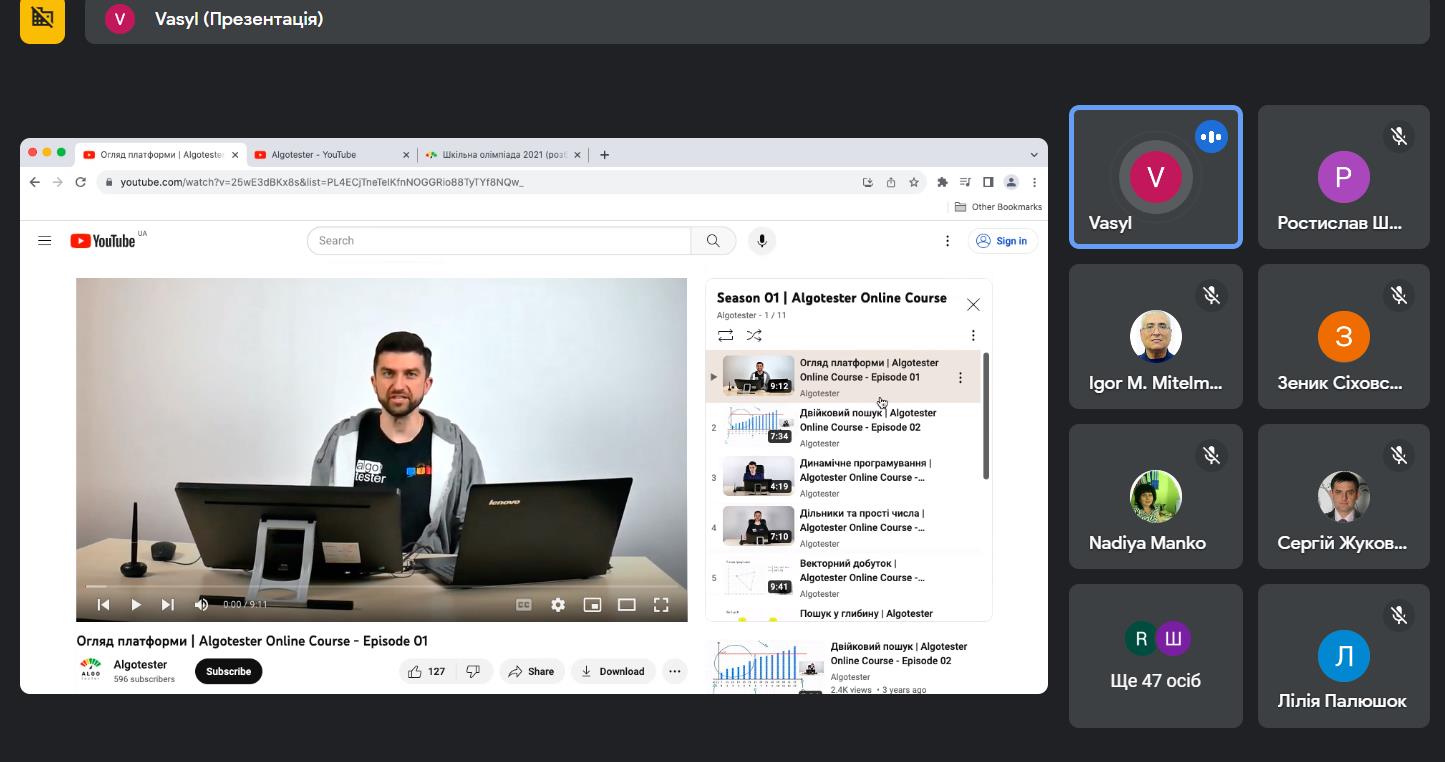The image size is (1445, 762).
Task: Skip to next video in player
Action: pyautogui.click(x=168, y=605)
